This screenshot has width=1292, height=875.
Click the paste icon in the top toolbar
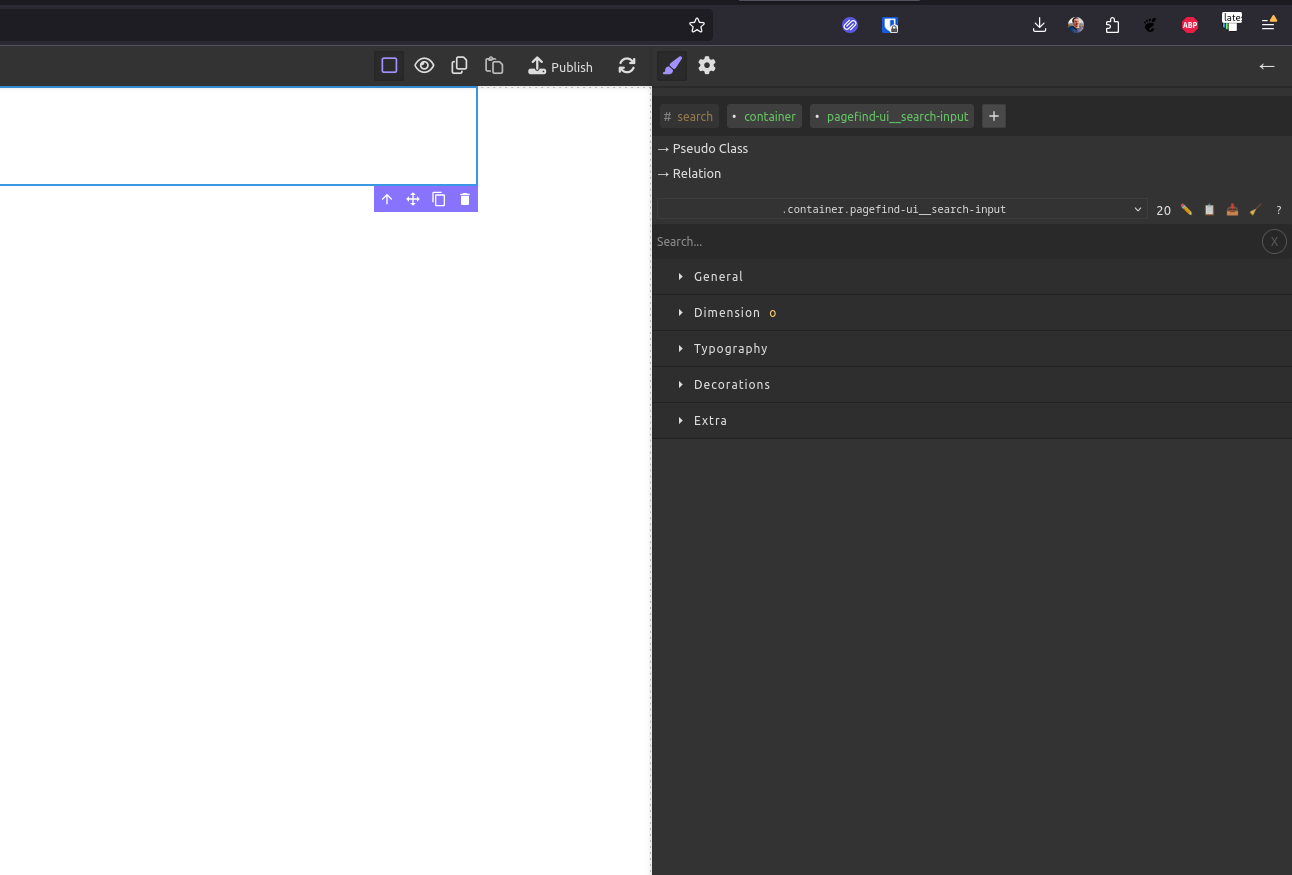pos(494,65)
